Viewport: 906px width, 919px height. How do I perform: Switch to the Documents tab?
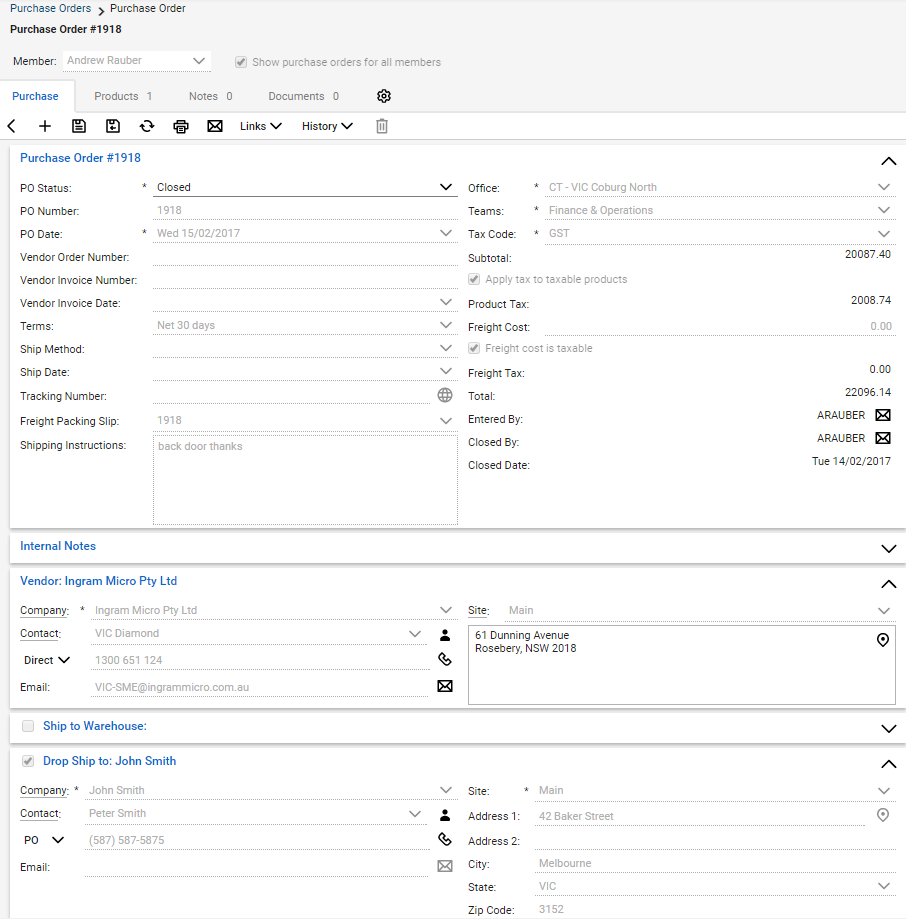303,96
